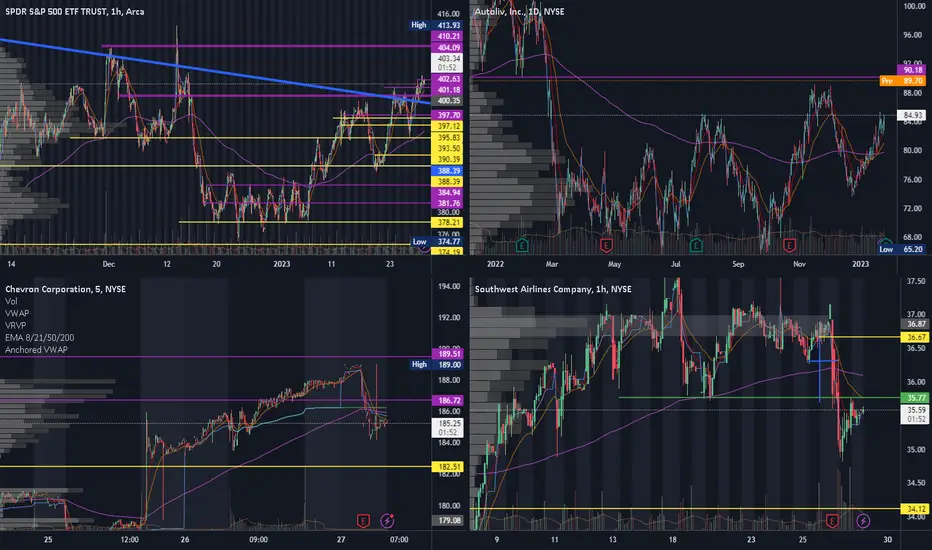The height and width of the screenshot is (550, 932).
Task: Click the 393.50 yellow price label
Action: point(448,148)
